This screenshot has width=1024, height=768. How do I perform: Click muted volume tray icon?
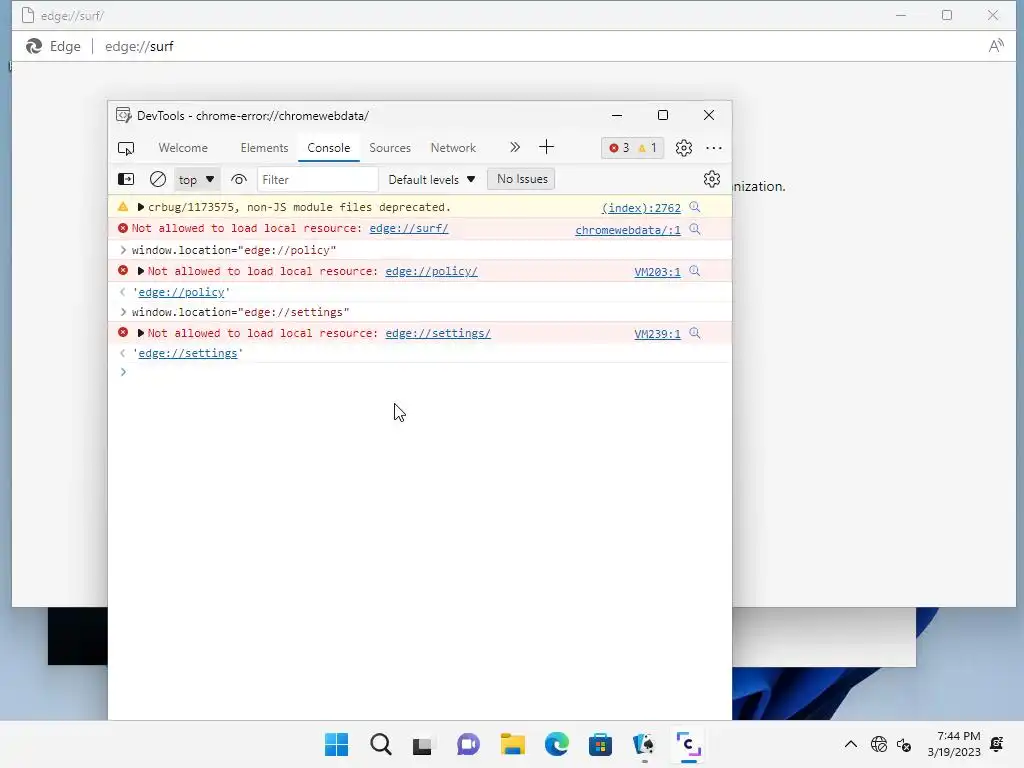pos(904,744)
